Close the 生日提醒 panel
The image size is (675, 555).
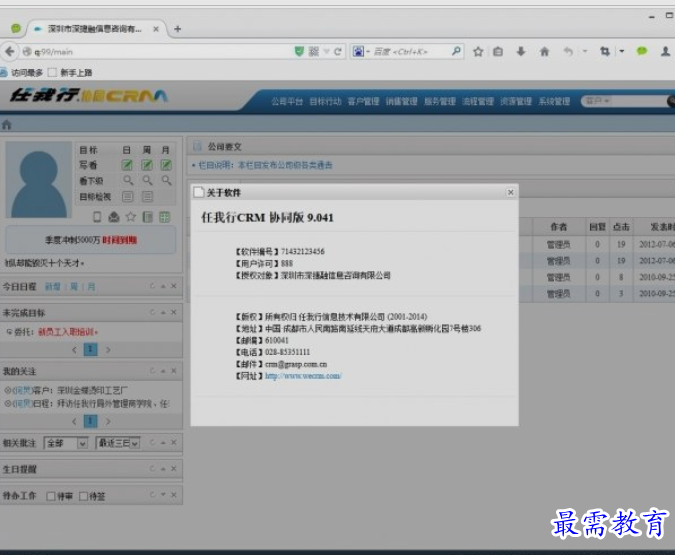(173, 468)
